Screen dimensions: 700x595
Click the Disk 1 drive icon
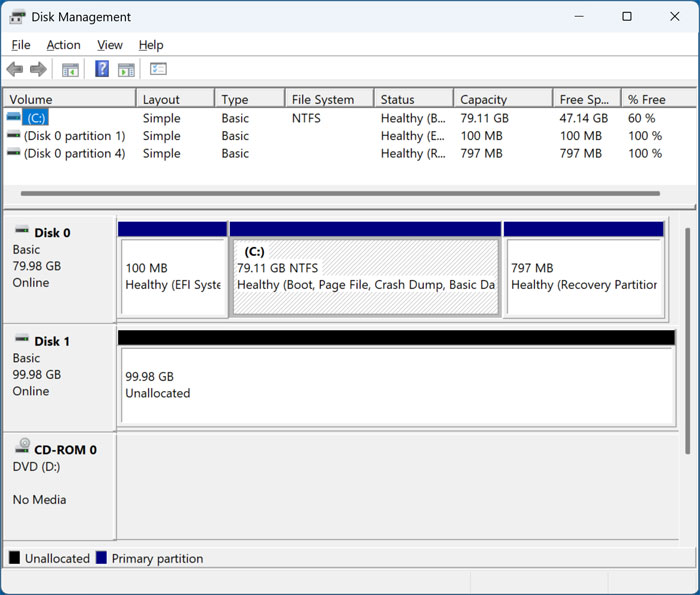coord(21,338)
